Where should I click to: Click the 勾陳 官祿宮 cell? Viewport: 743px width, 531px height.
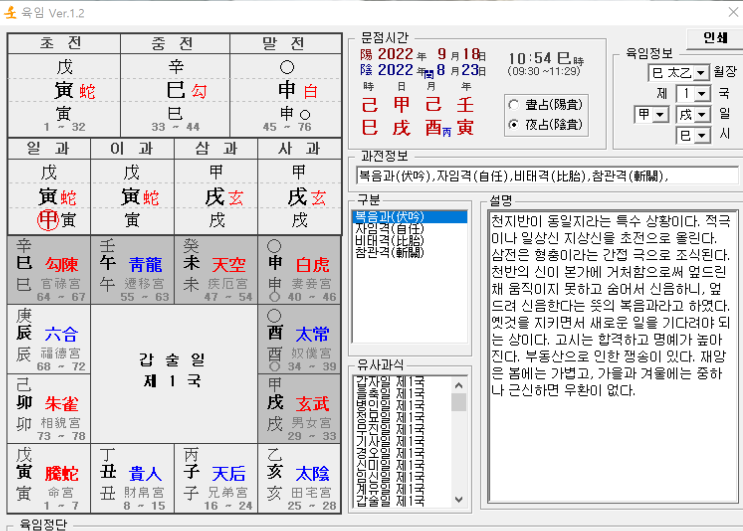coord(49,270)
